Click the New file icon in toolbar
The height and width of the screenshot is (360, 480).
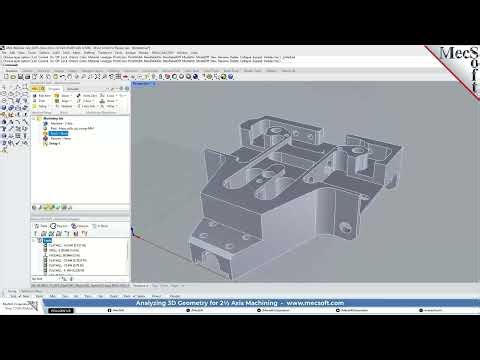[x=6, y=77]
